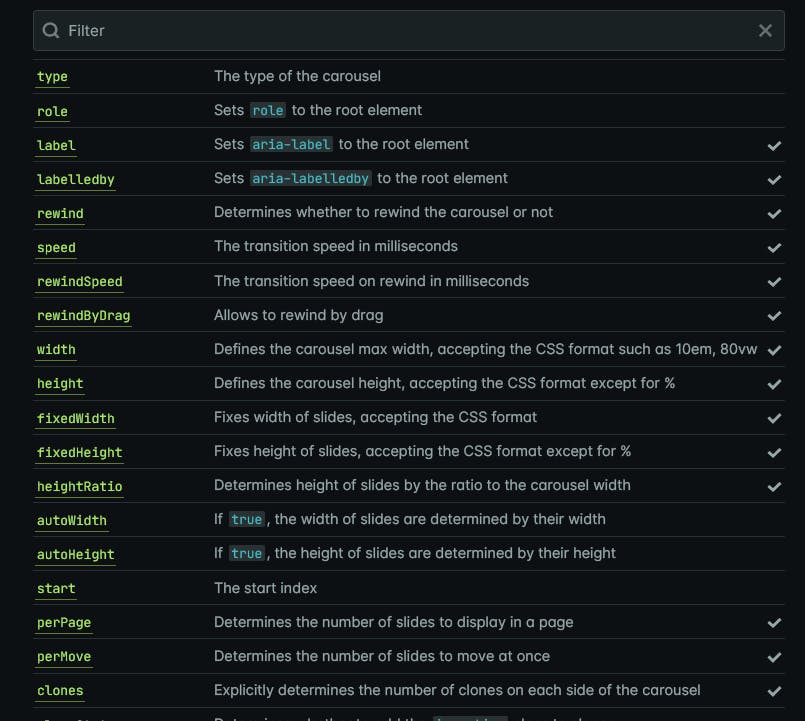This screenshot has width=805, height=721.
Task: Open the autoHeight option link
Action: [x=76, y=555]
